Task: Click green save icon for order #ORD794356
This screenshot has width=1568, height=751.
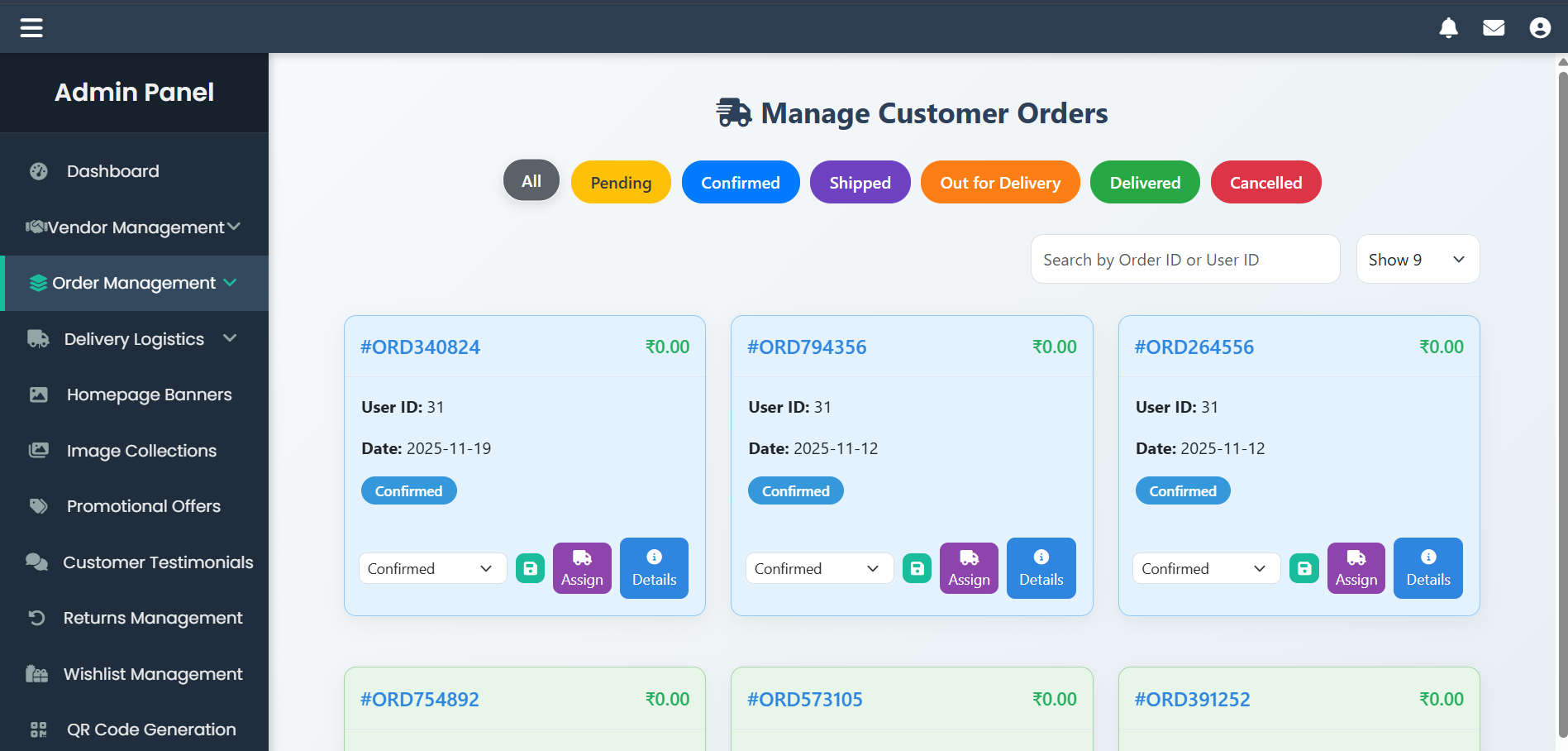Action: (x=917, y=568)
